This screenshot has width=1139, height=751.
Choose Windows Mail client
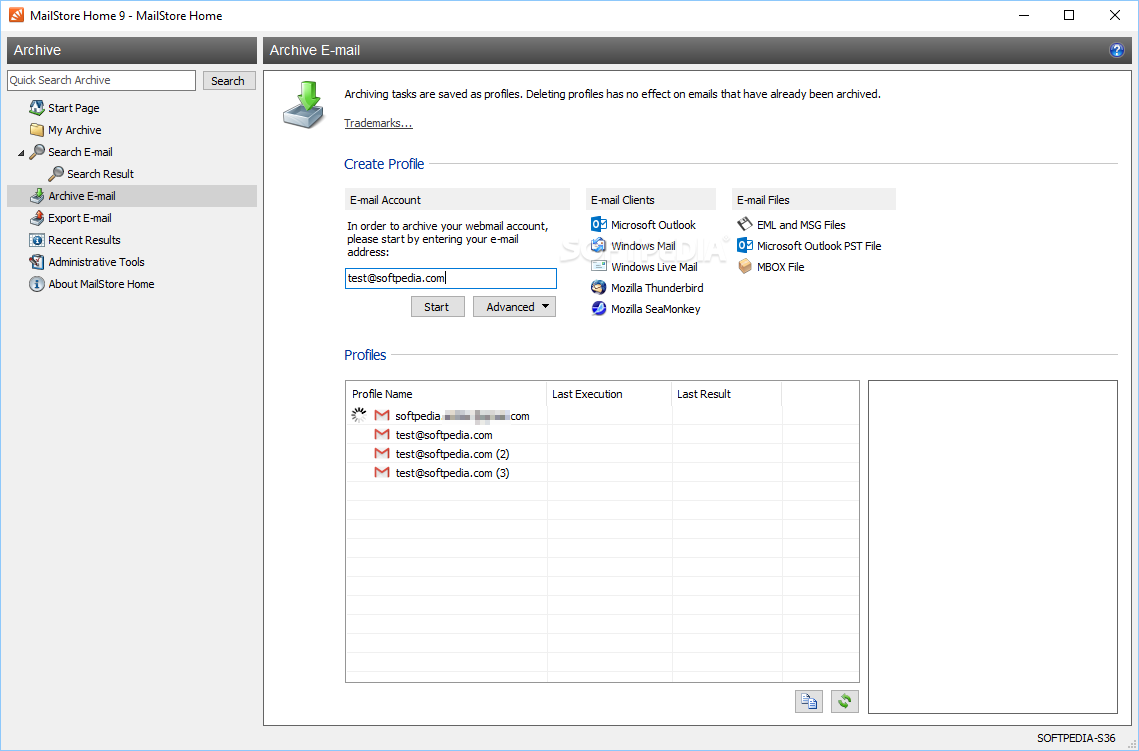[643, 245]
